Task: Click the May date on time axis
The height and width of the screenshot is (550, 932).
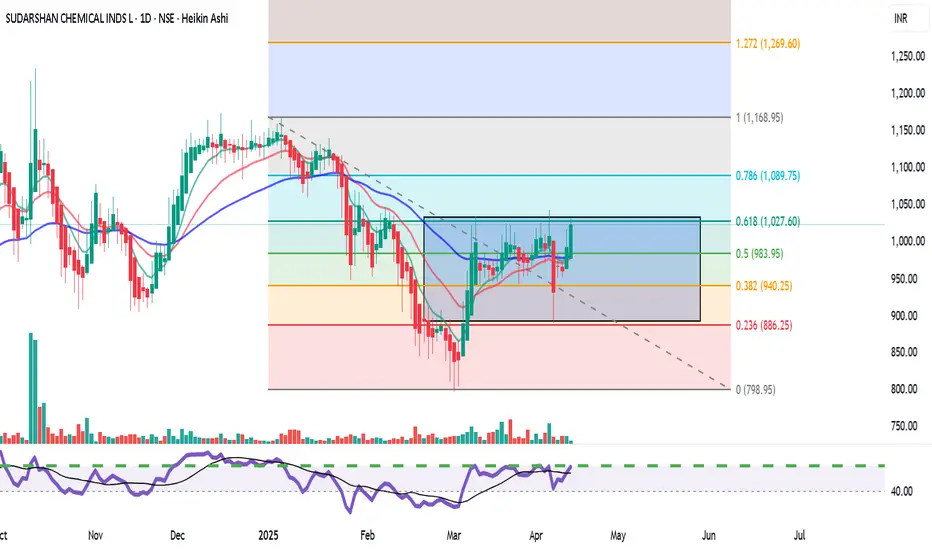Action: pyautogui.click(x=618, y=535)
